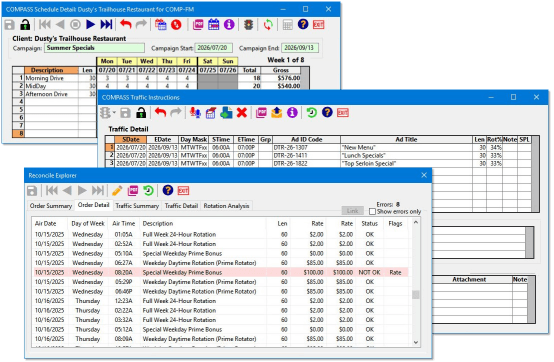Open help in Reconcile Explorer toolbar
554x362 pixels.
[168, 190]
